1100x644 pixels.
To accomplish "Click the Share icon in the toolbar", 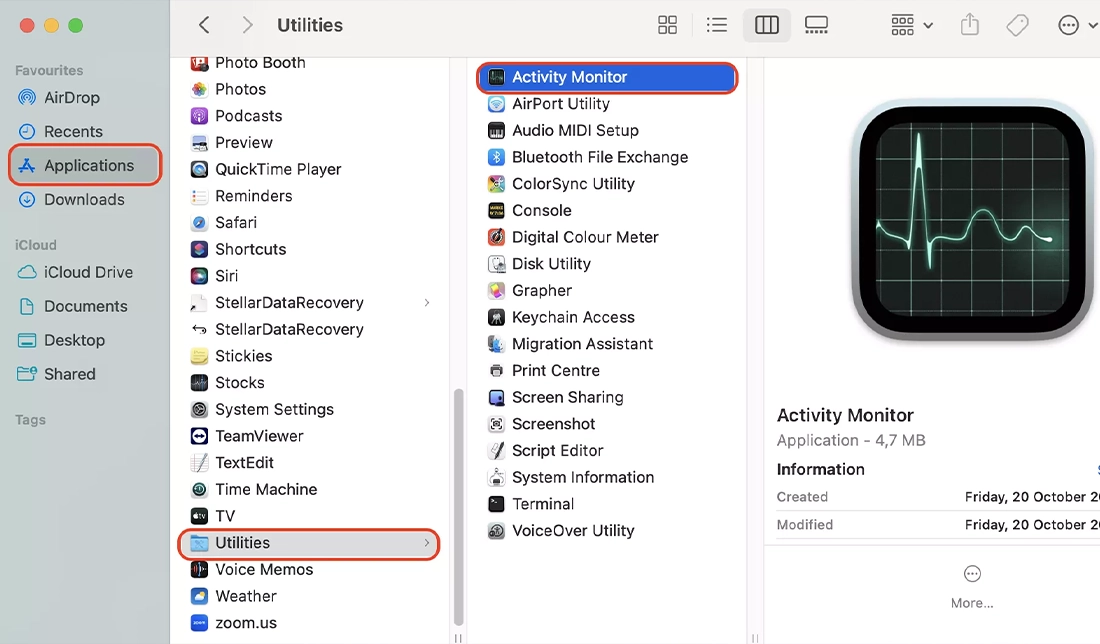I will (x=969, y=24).
